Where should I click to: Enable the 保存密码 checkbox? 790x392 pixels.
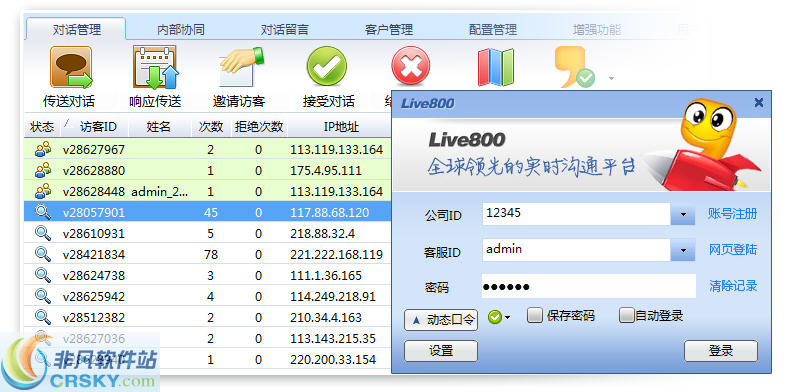tap(535, 316)
